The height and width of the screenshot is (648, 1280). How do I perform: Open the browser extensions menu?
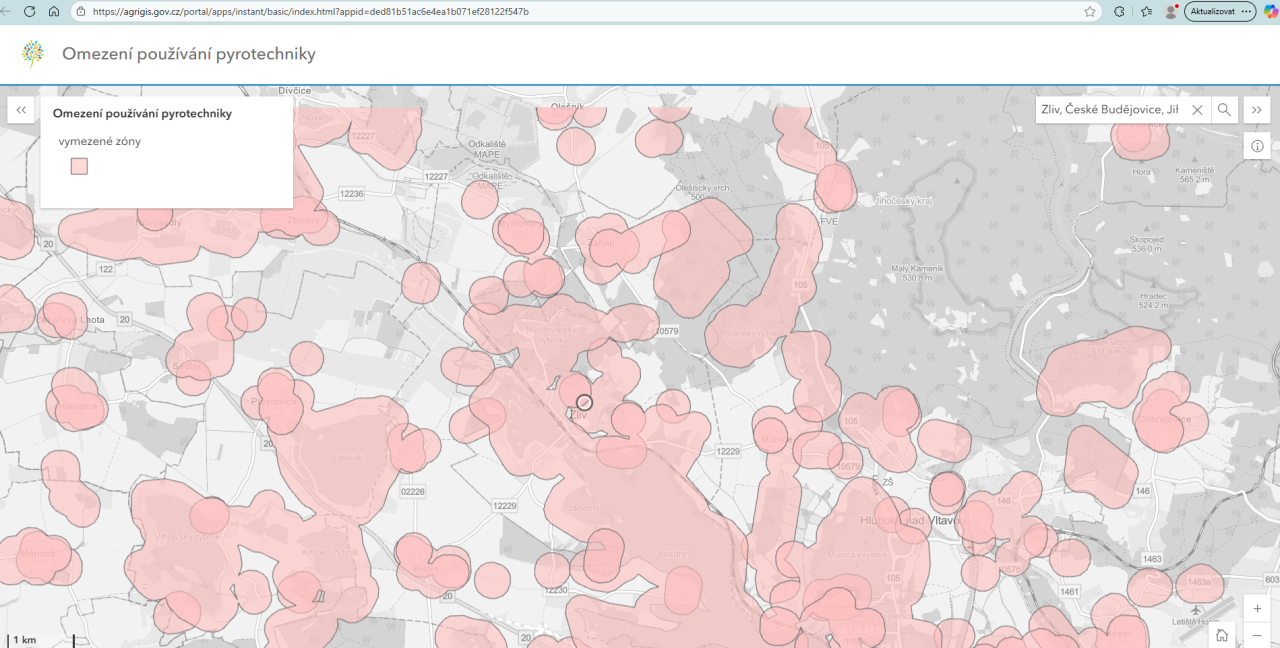click(x=1119, y=11)
